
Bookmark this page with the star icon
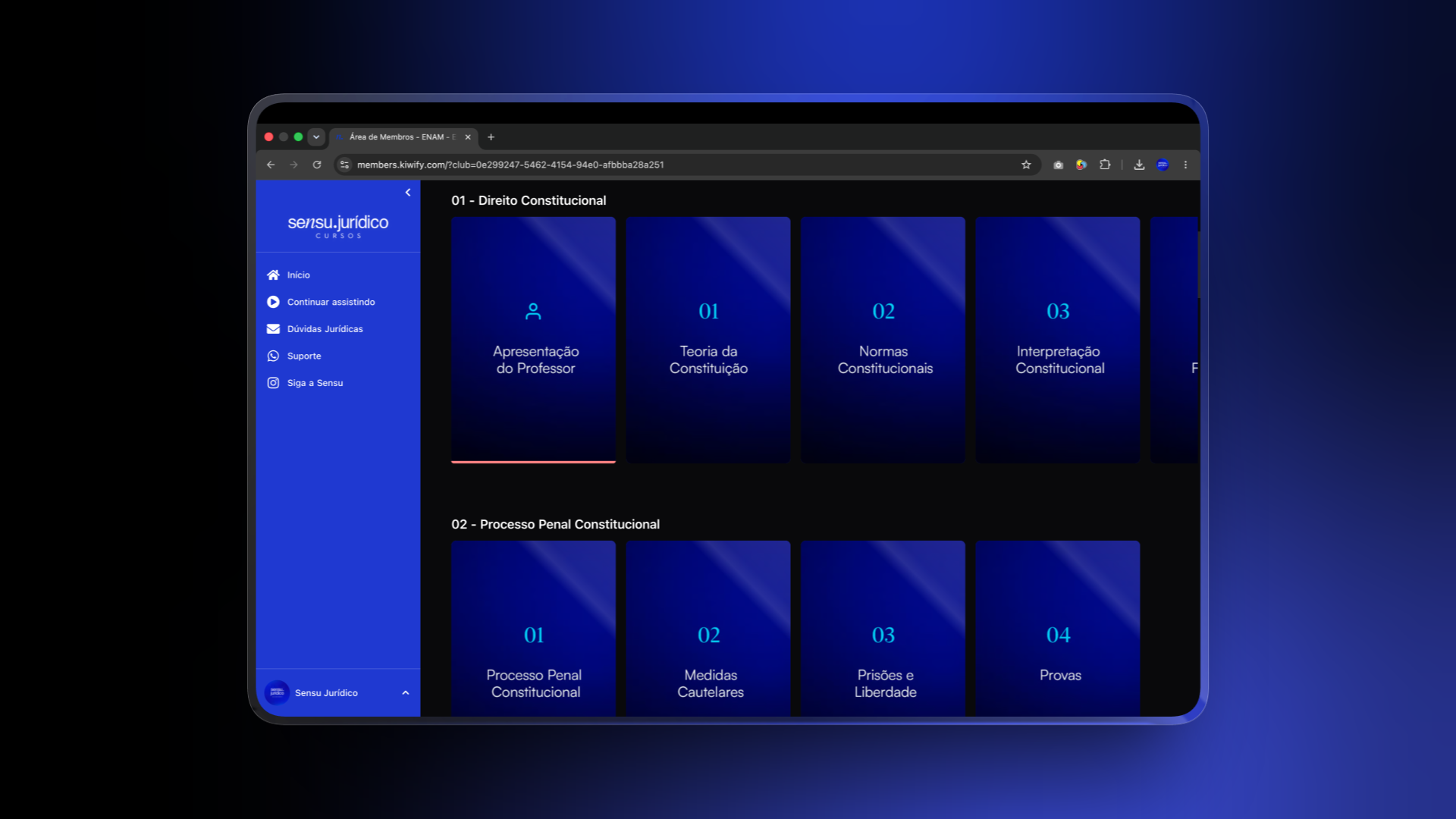point(1026,165)
